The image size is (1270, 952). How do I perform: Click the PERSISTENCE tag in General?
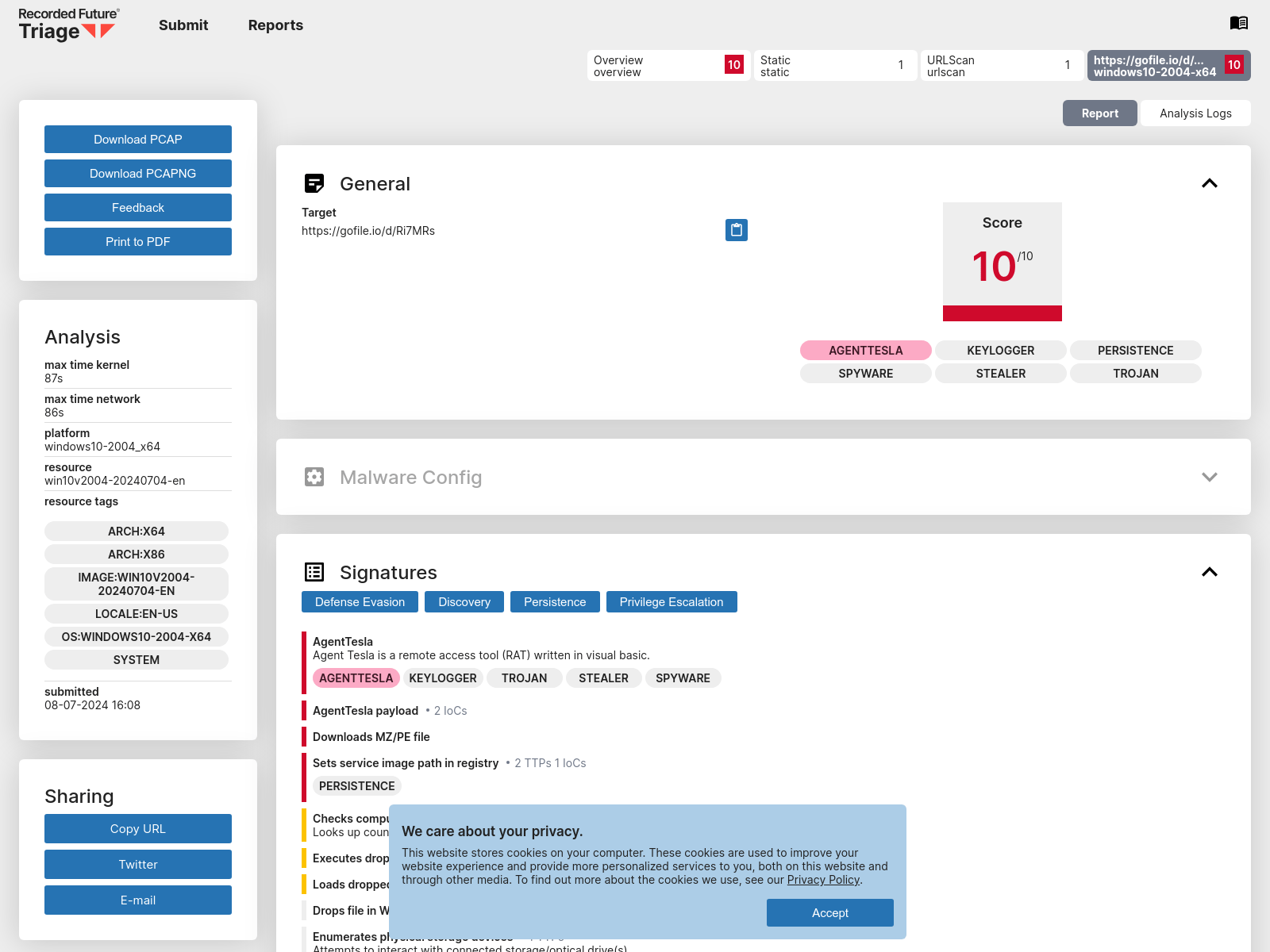tap(1136, 351)
